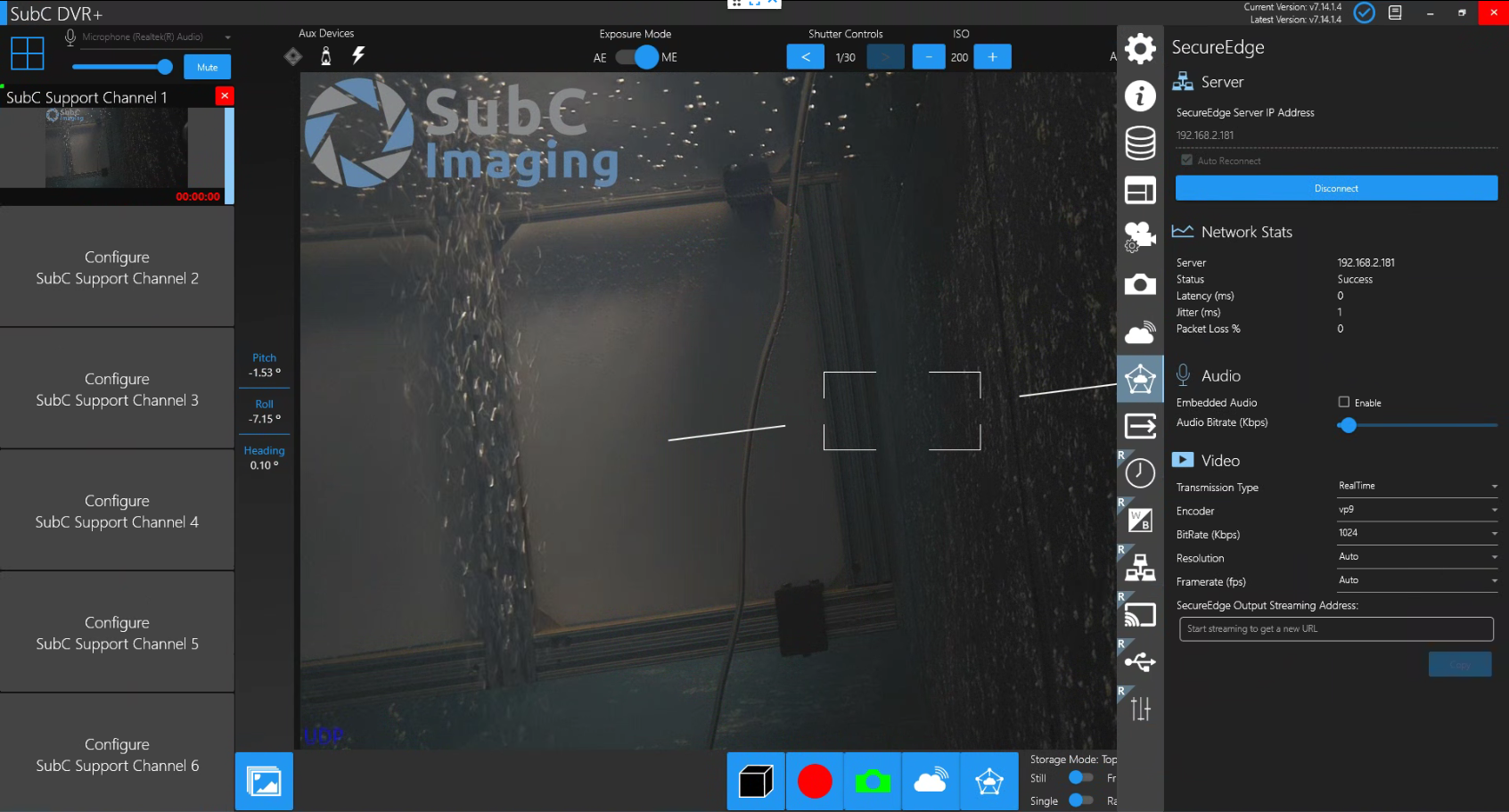Open the Resolution dropdown
The width and height of the screenshot is (1509, 812).
click(1417, 558)
